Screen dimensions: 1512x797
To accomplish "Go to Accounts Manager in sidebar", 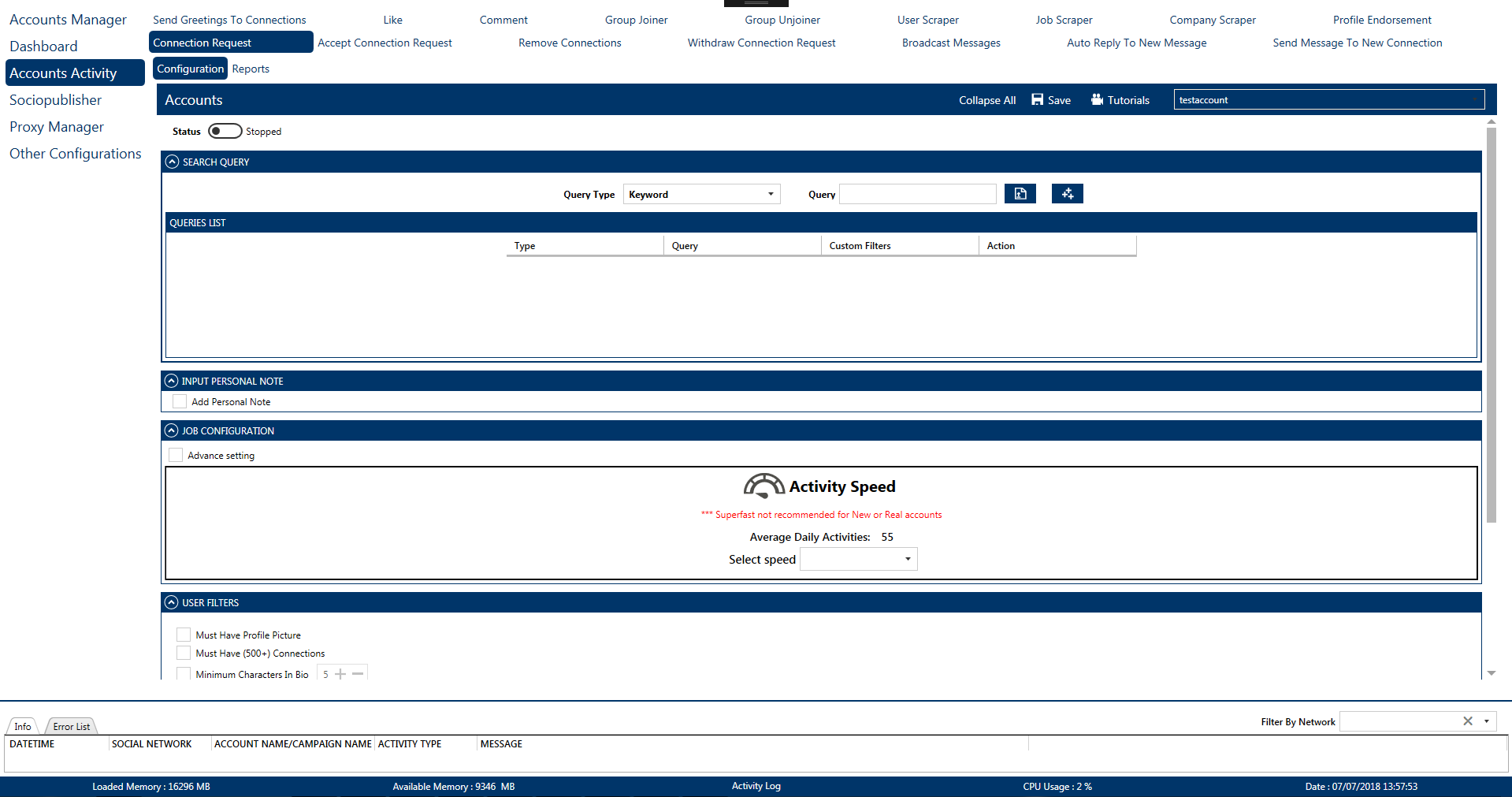I will [x=68, y=20].
